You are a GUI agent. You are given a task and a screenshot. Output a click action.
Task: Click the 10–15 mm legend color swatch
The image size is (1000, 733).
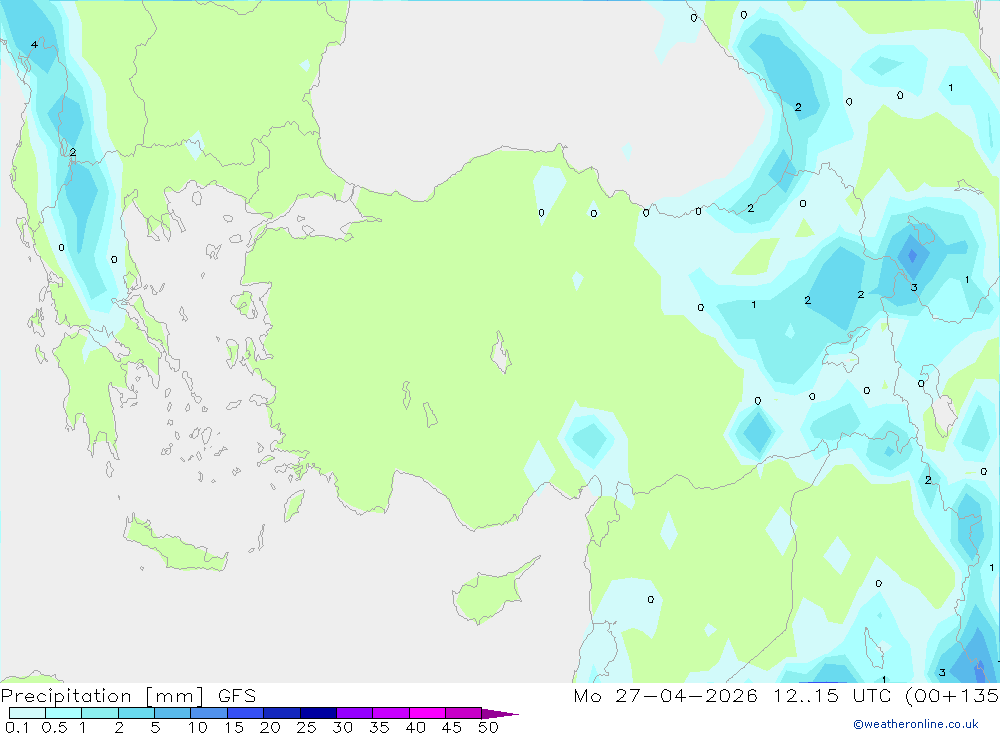click(209, 713)
